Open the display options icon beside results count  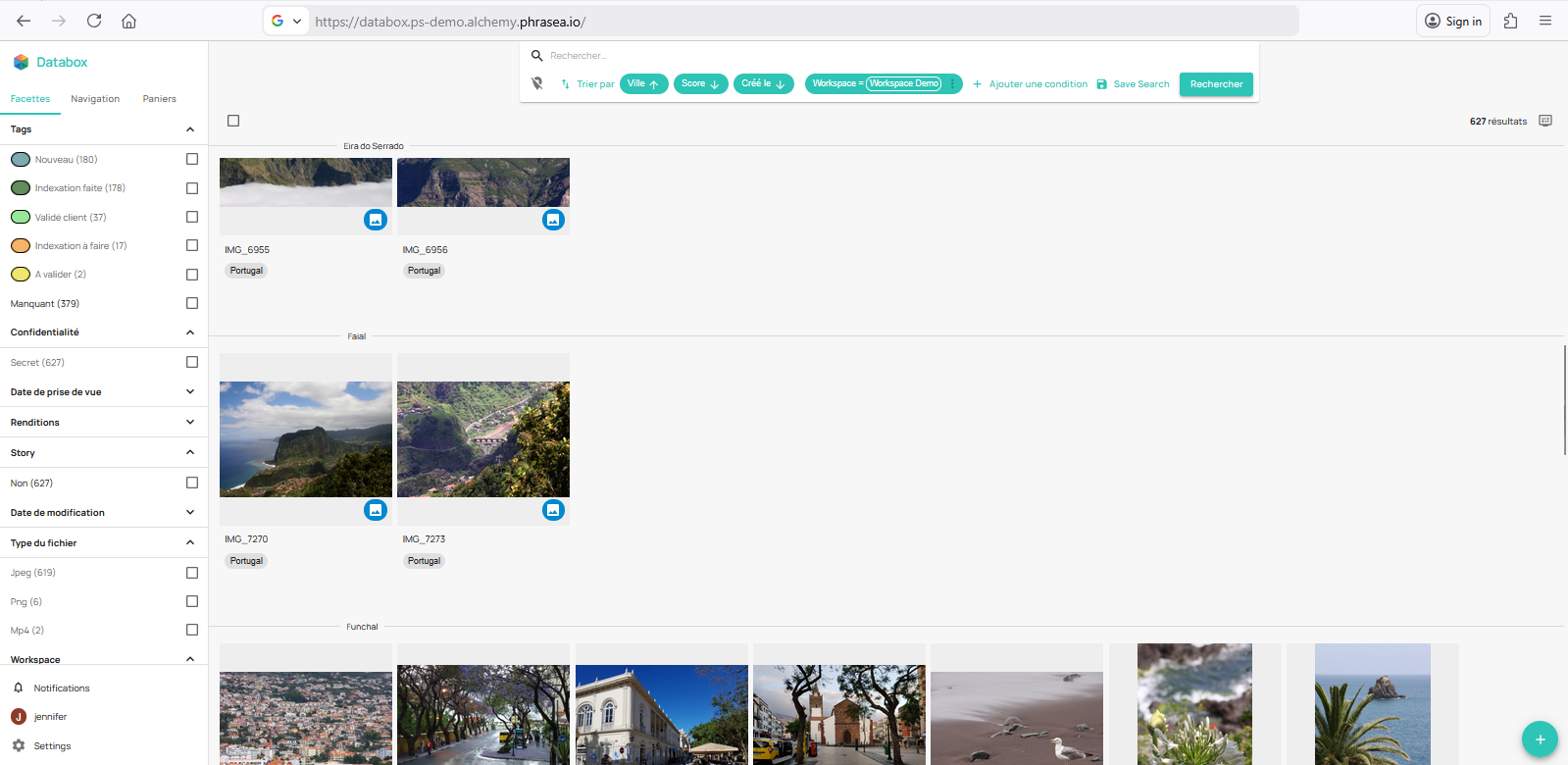coord(1545,121)
